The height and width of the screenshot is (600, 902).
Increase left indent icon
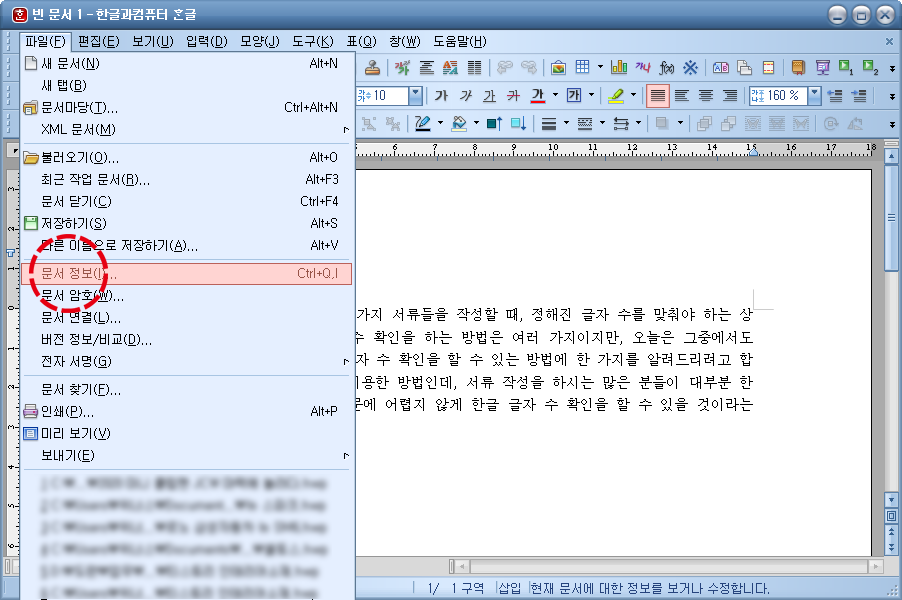[859, 95]
